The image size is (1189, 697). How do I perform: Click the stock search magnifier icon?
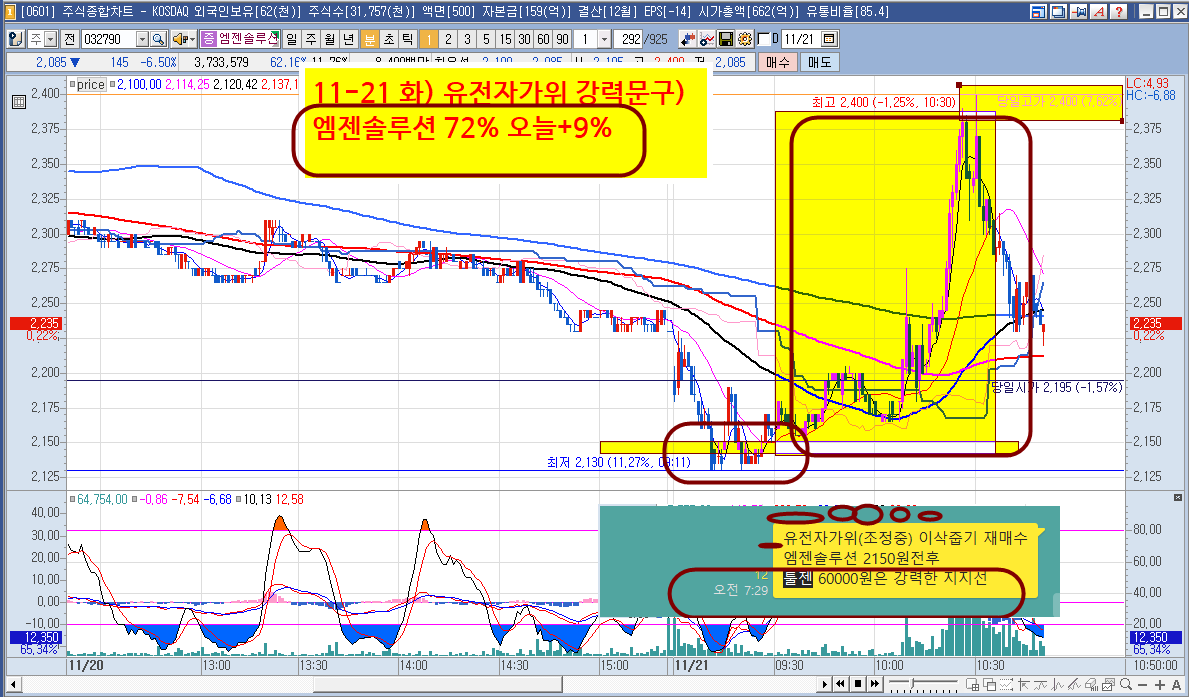point(158,39)
